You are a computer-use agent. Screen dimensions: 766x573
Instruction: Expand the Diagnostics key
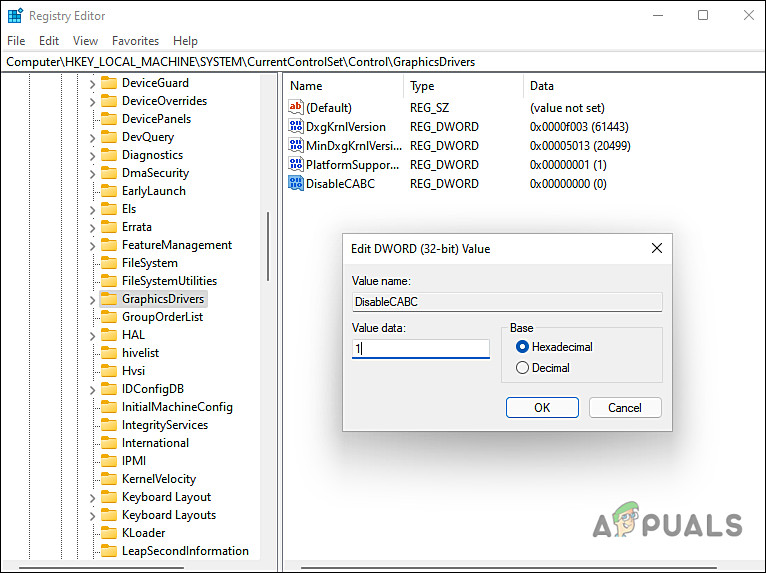(x=92, y=156)
